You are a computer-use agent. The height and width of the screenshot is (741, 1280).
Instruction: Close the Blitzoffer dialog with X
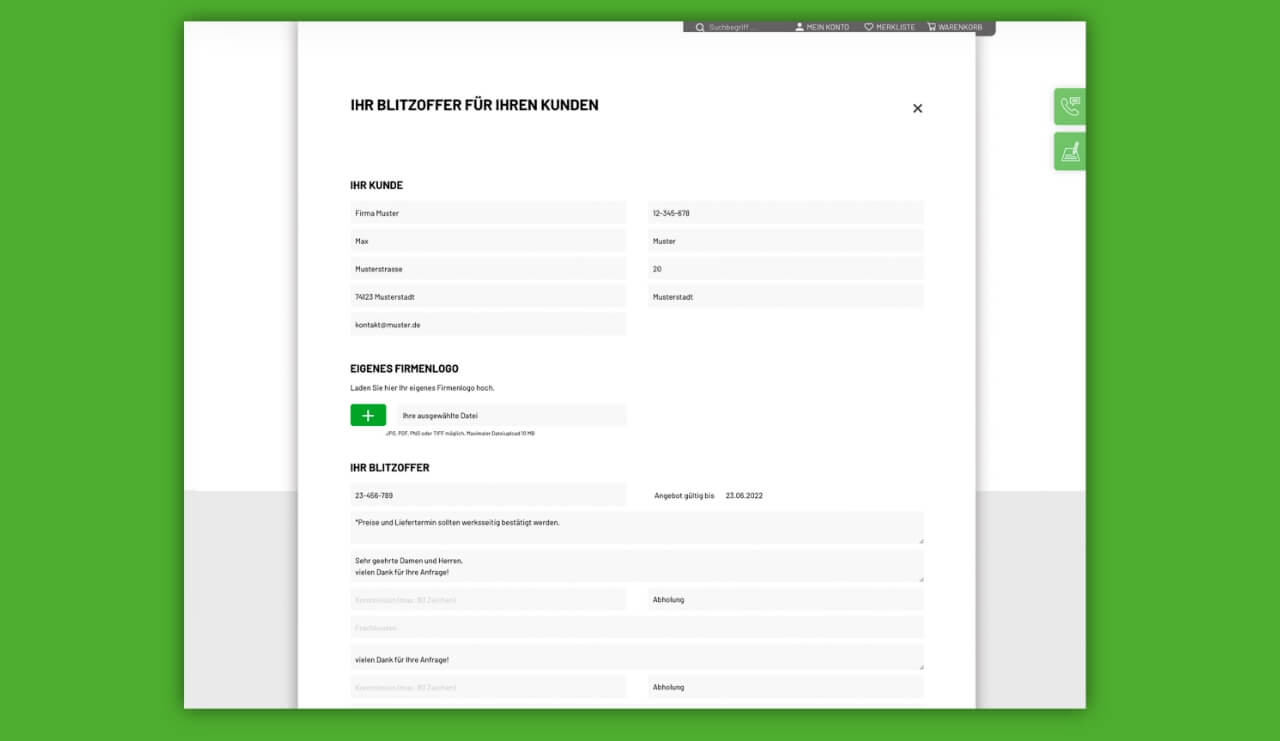point(917,108)
